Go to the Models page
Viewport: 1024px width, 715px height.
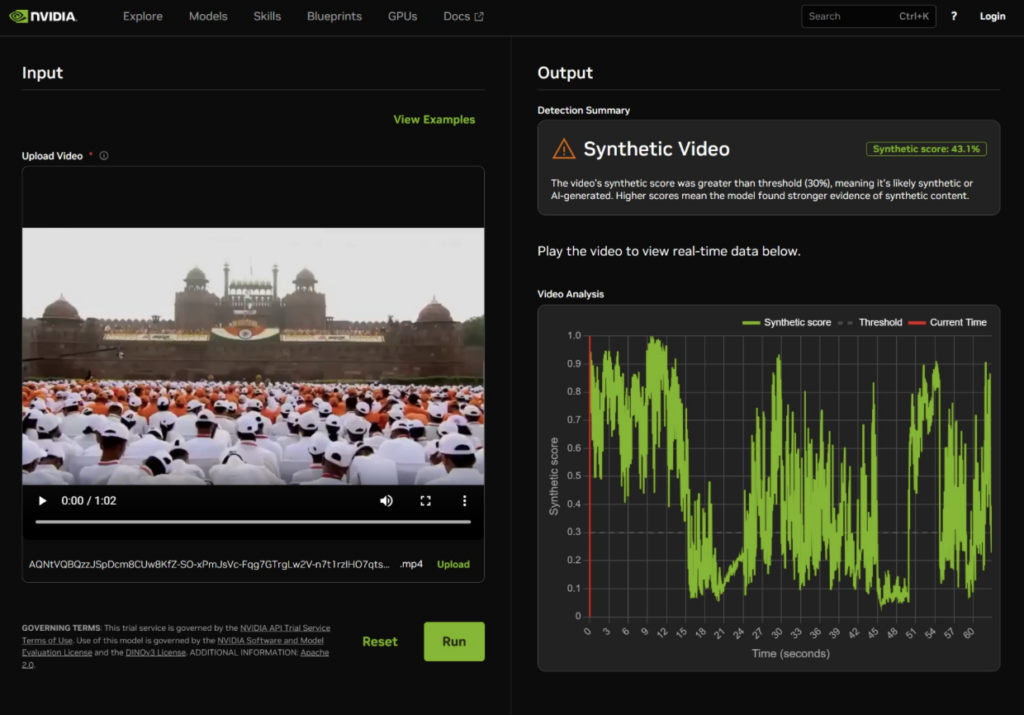point(208,16)
